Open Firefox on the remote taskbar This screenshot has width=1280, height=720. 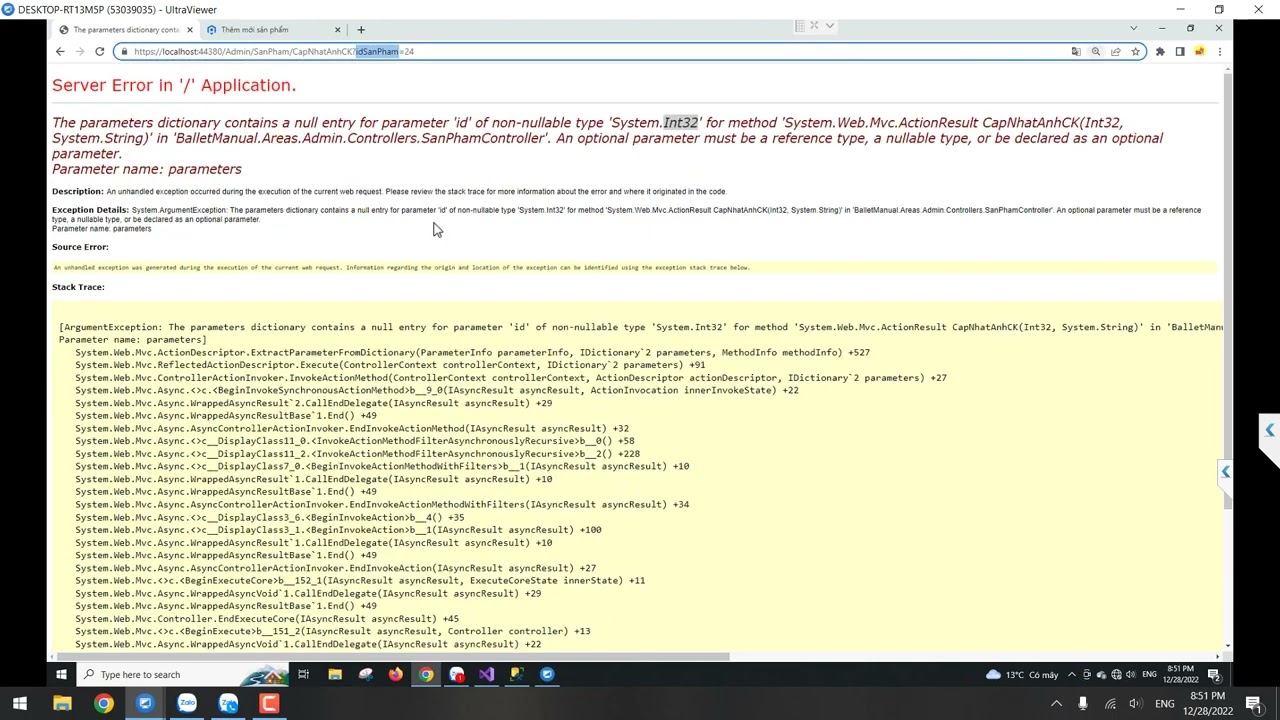396,674
